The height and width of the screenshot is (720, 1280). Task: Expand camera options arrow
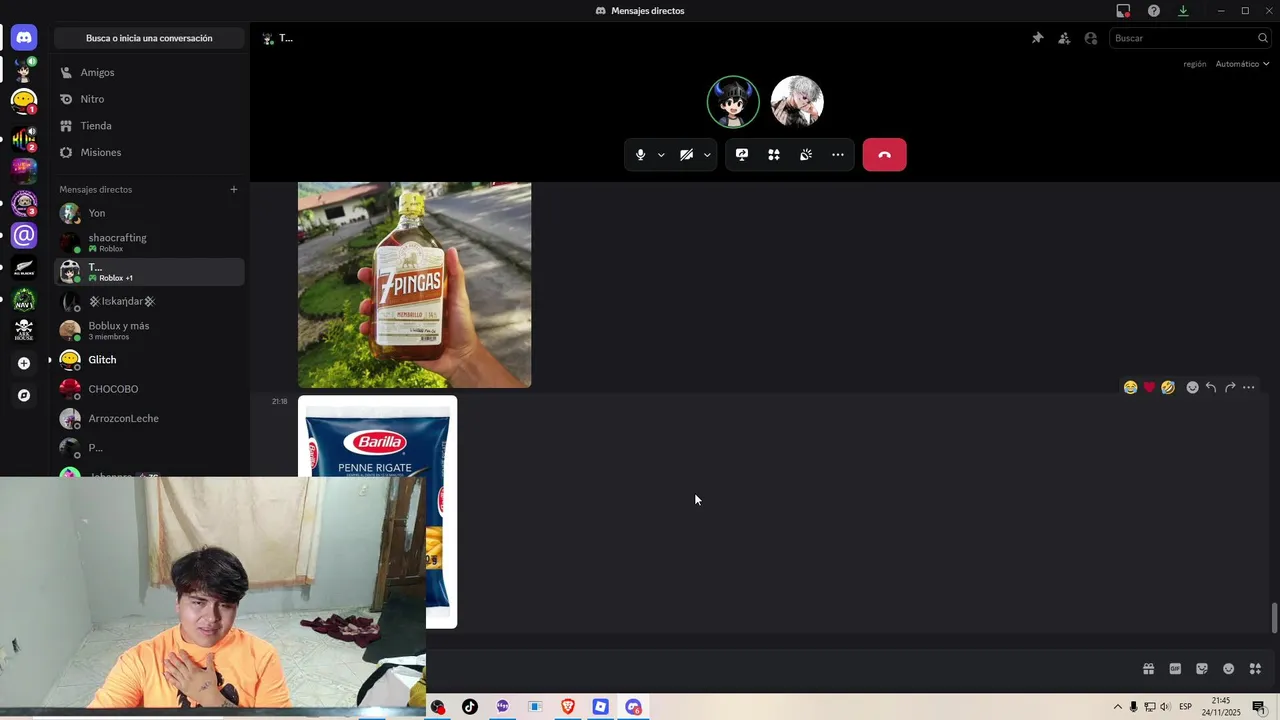tap(707, 155)
